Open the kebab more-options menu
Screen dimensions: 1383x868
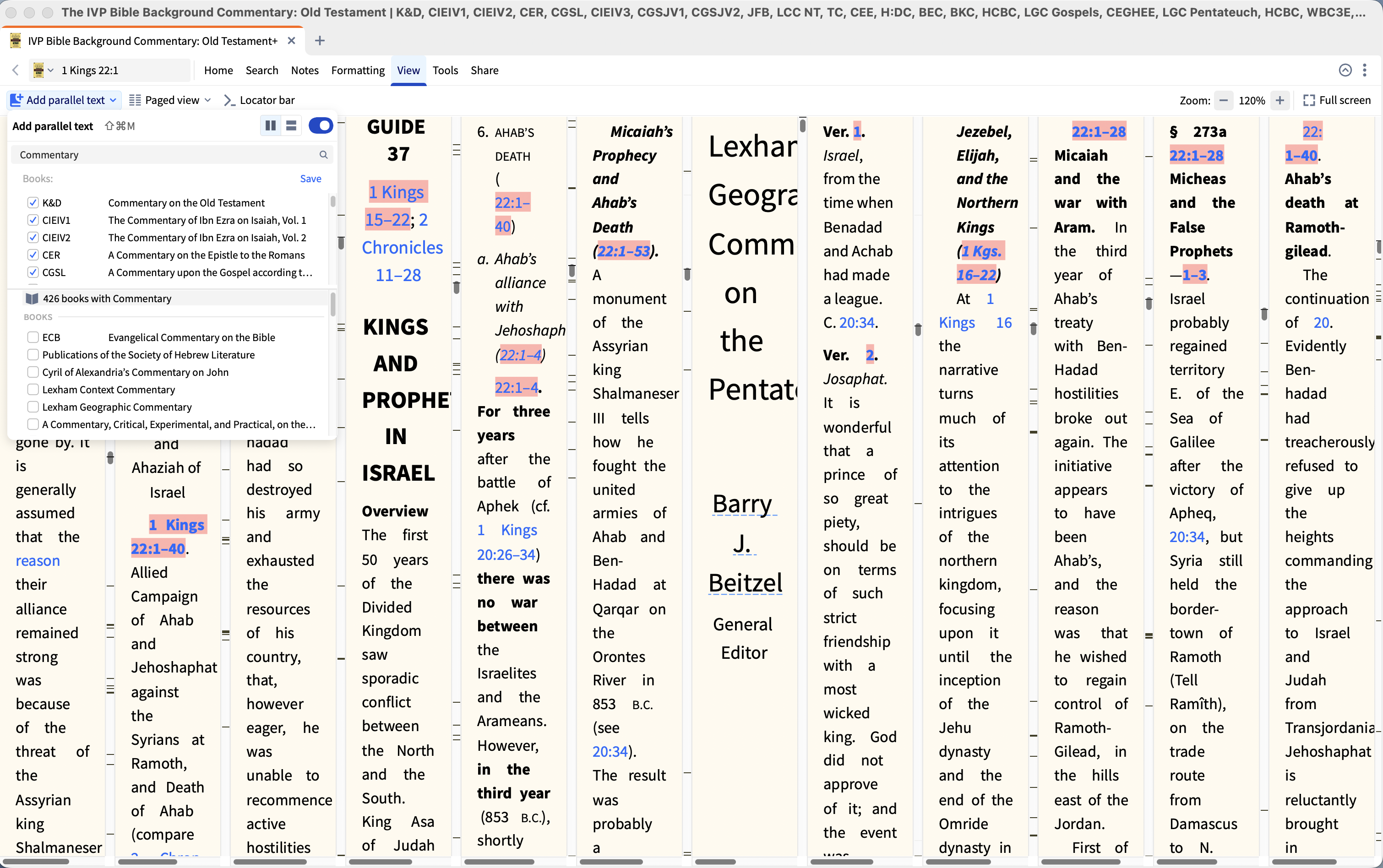(1365, 70)
